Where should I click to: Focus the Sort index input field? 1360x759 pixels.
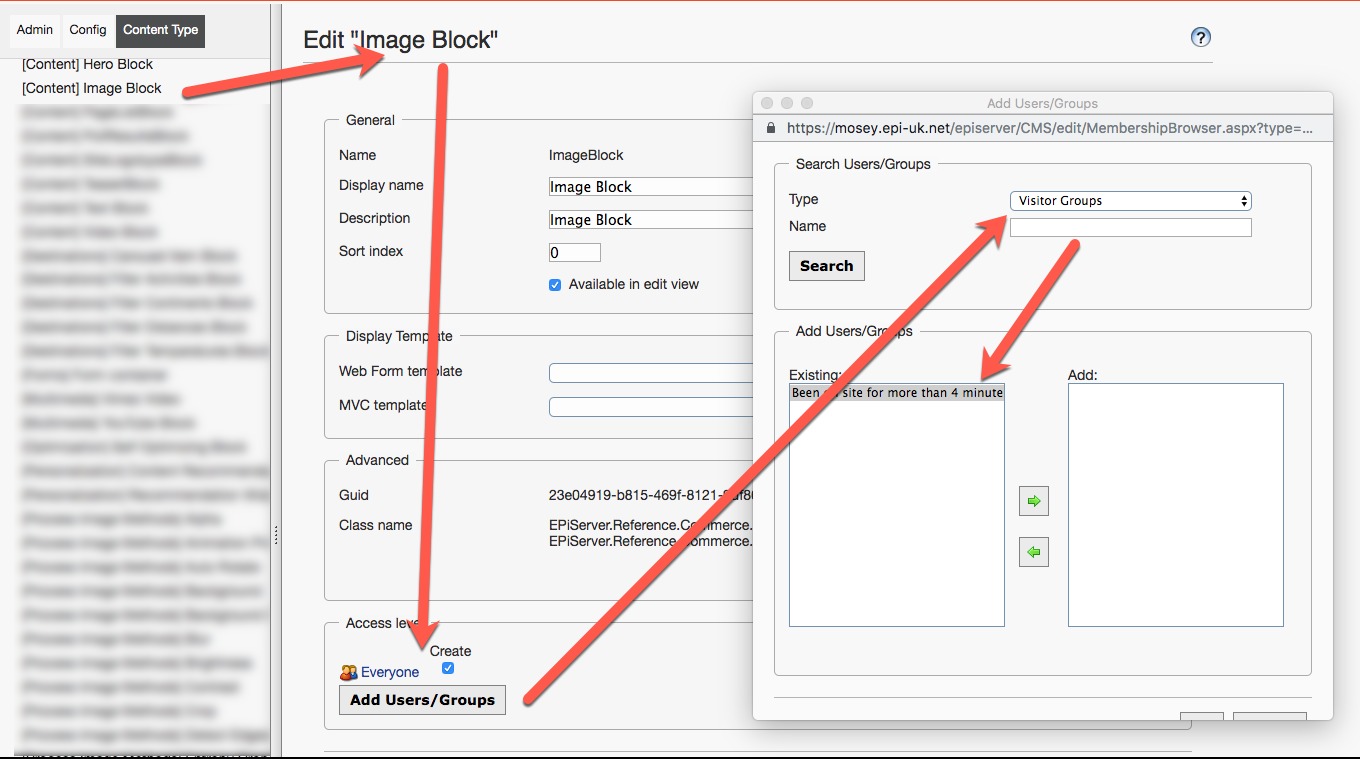[x=575, y=252]
